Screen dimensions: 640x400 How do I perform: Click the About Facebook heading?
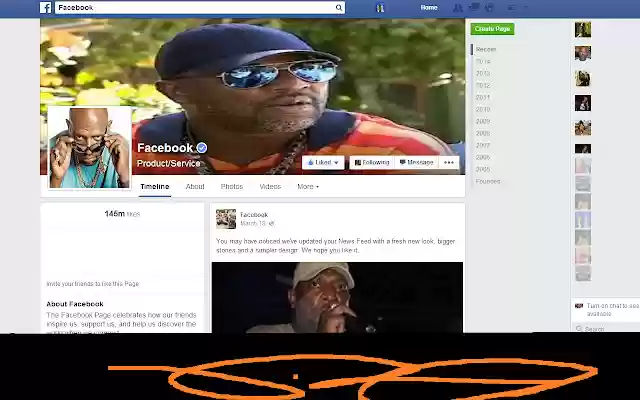pyautogui.click(x=75, y=304)
